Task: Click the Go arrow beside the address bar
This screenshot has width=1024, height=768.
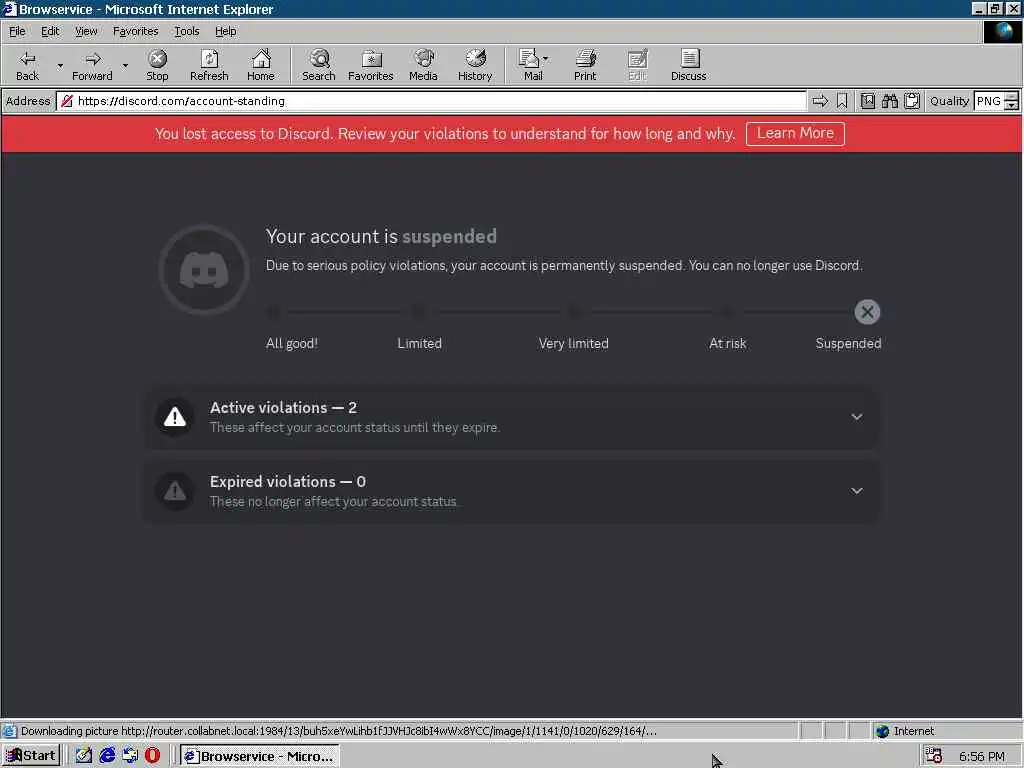Action: pyautogui.click(x=820, y=101)
